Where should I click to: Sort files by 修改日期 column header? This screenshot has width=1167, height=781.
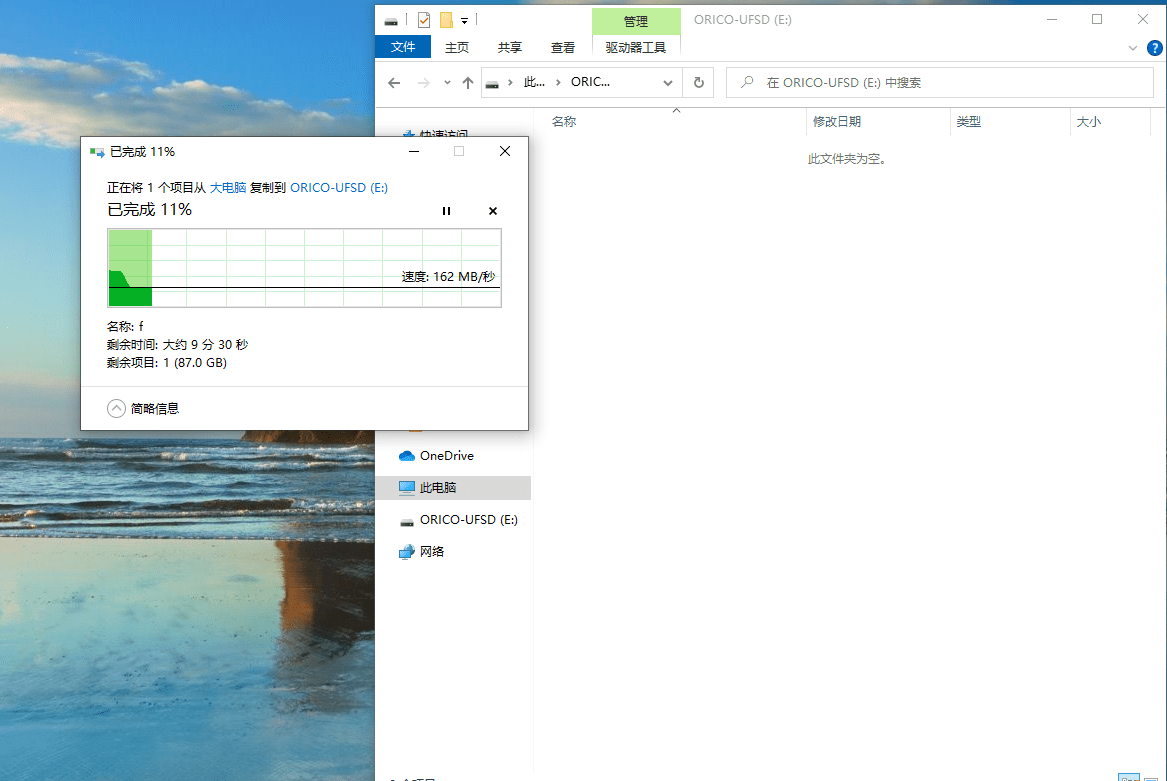point(837,122)
